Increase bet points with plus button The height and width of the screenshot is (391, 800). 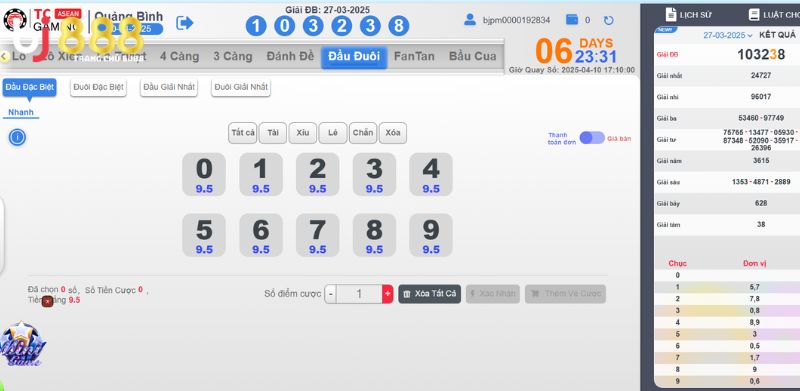(x=387, y=294)
